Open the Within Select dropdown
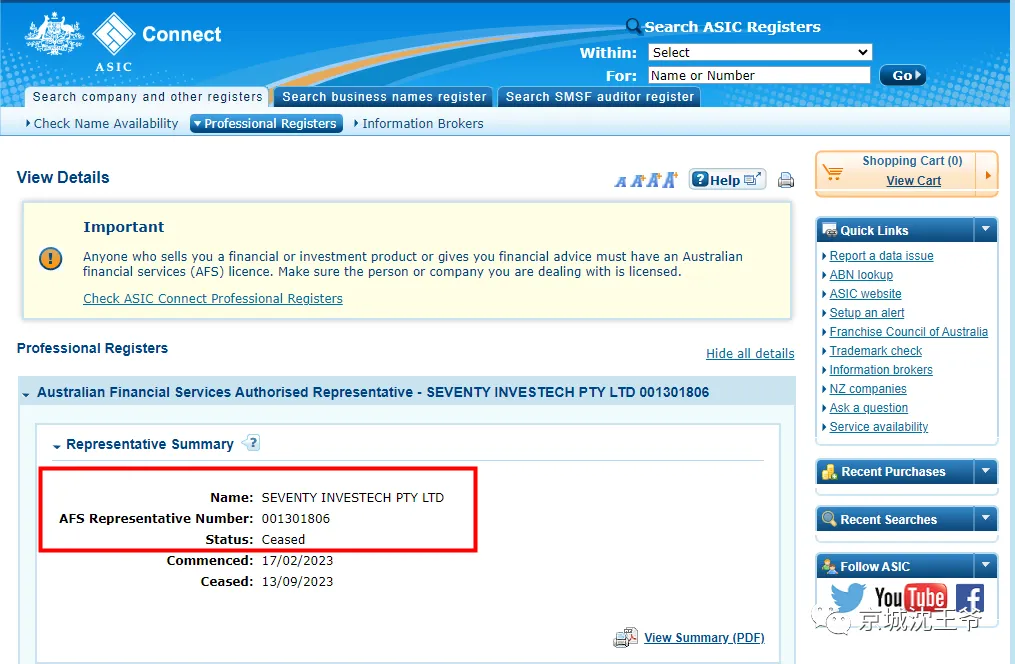Viewport: 1015px width, 664px height. (760, 52)
